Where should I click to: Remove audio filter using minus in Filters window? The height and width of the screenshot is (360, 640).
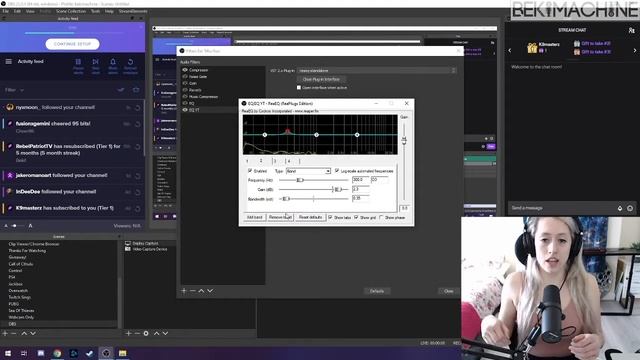192,291
